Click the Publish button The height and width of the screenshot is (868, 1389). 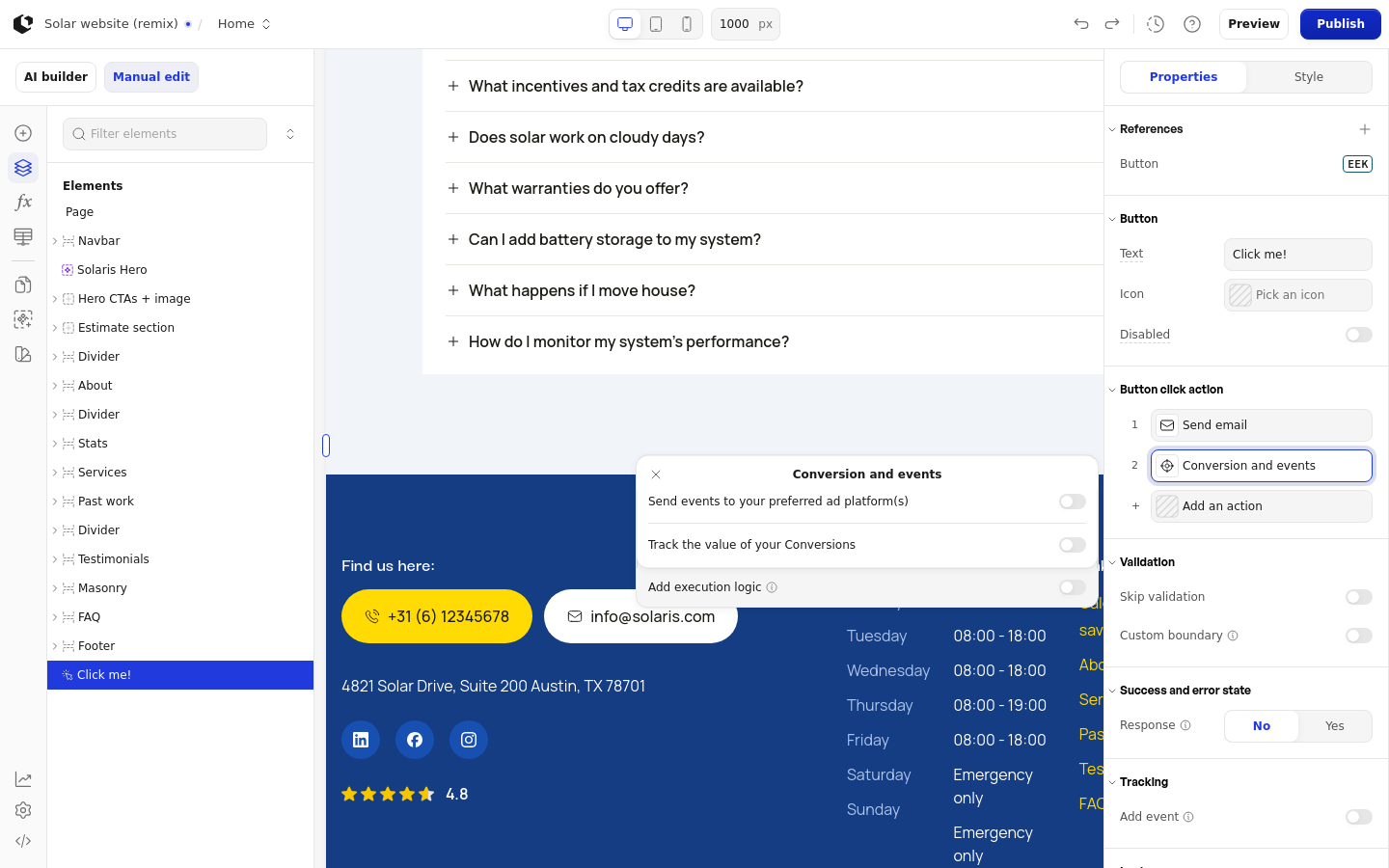pos(1341,24)
